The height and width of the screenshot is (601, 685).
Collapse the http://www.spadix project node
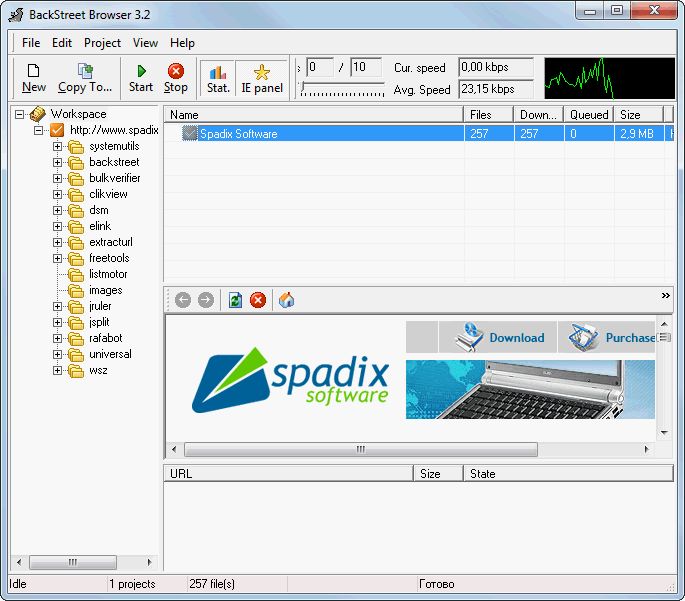pos(38,130)
